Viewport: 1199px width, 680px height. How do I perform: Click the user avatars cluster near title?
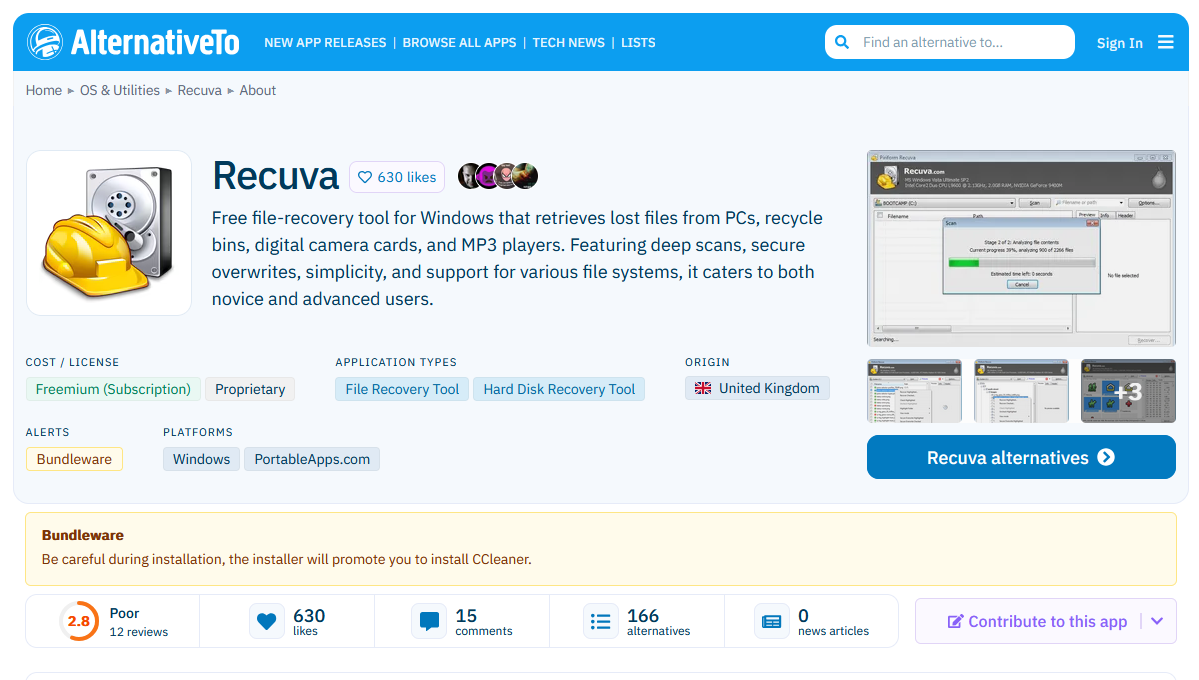(498, 176)
